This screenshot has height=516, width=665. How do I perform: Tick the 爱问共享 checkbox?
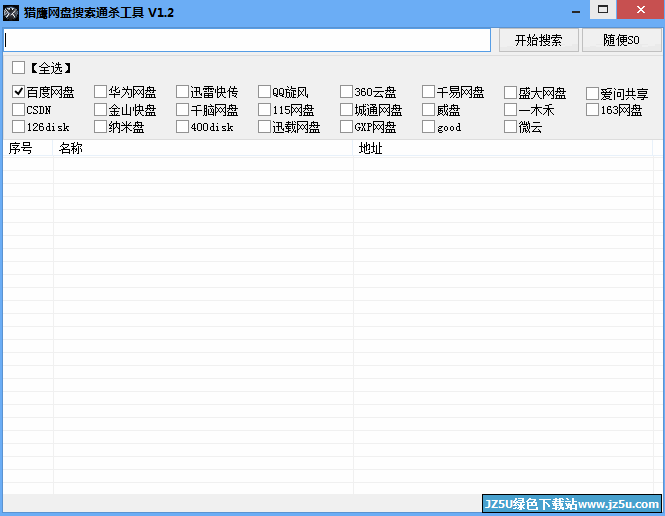592,93
